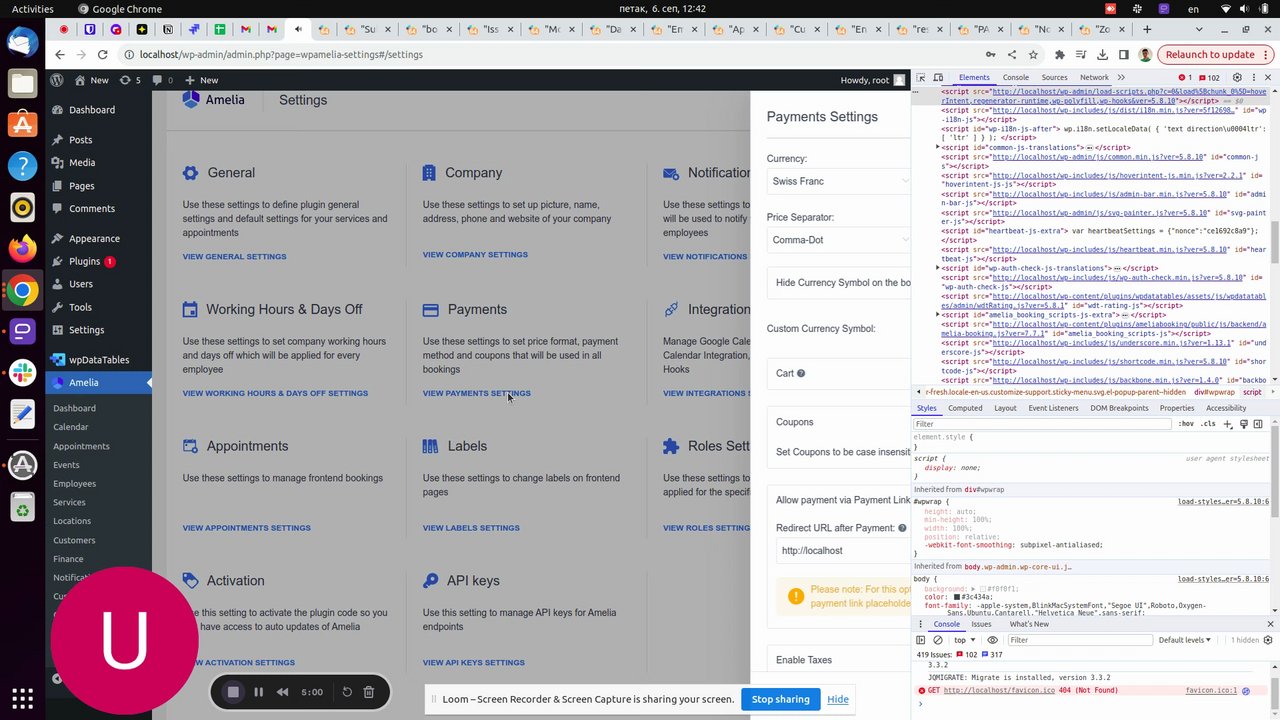
Task: Expand the background property value triangle
Action: (973, 589)
